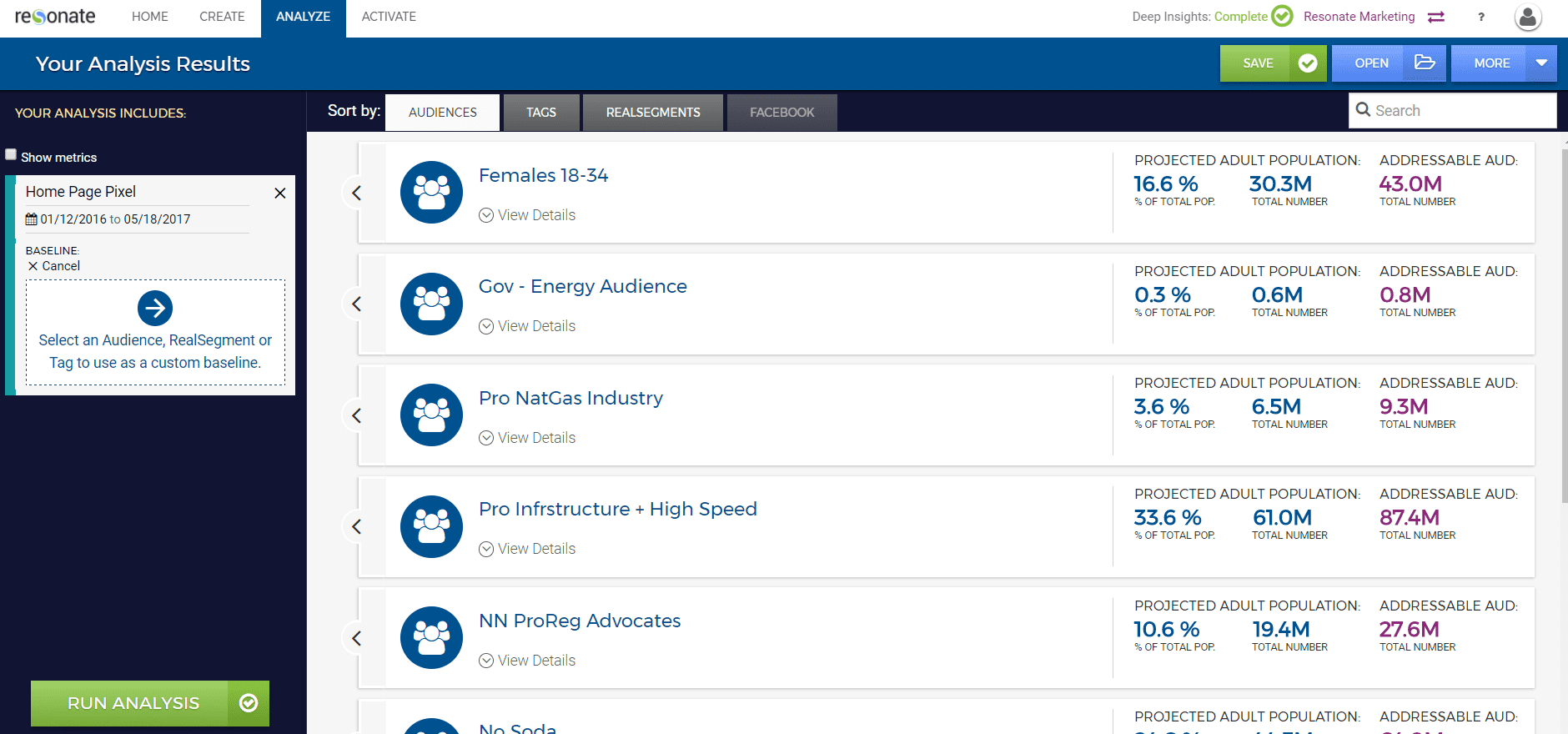This screenshot has height=734, width=1568.
Task: Click the Females 18-34 audience group icon
Action: [x=431, y=193]
